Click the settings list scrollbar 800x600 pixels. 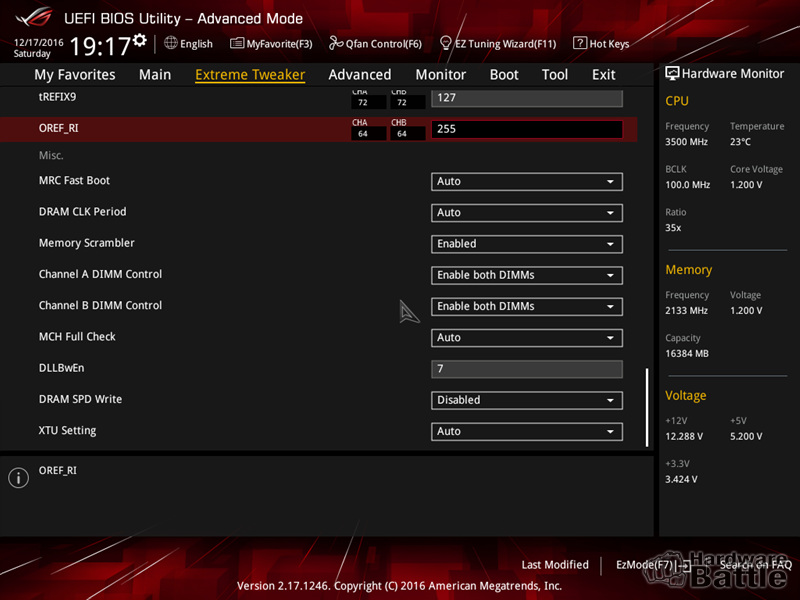pyautogui.click(x=647, y=407)
